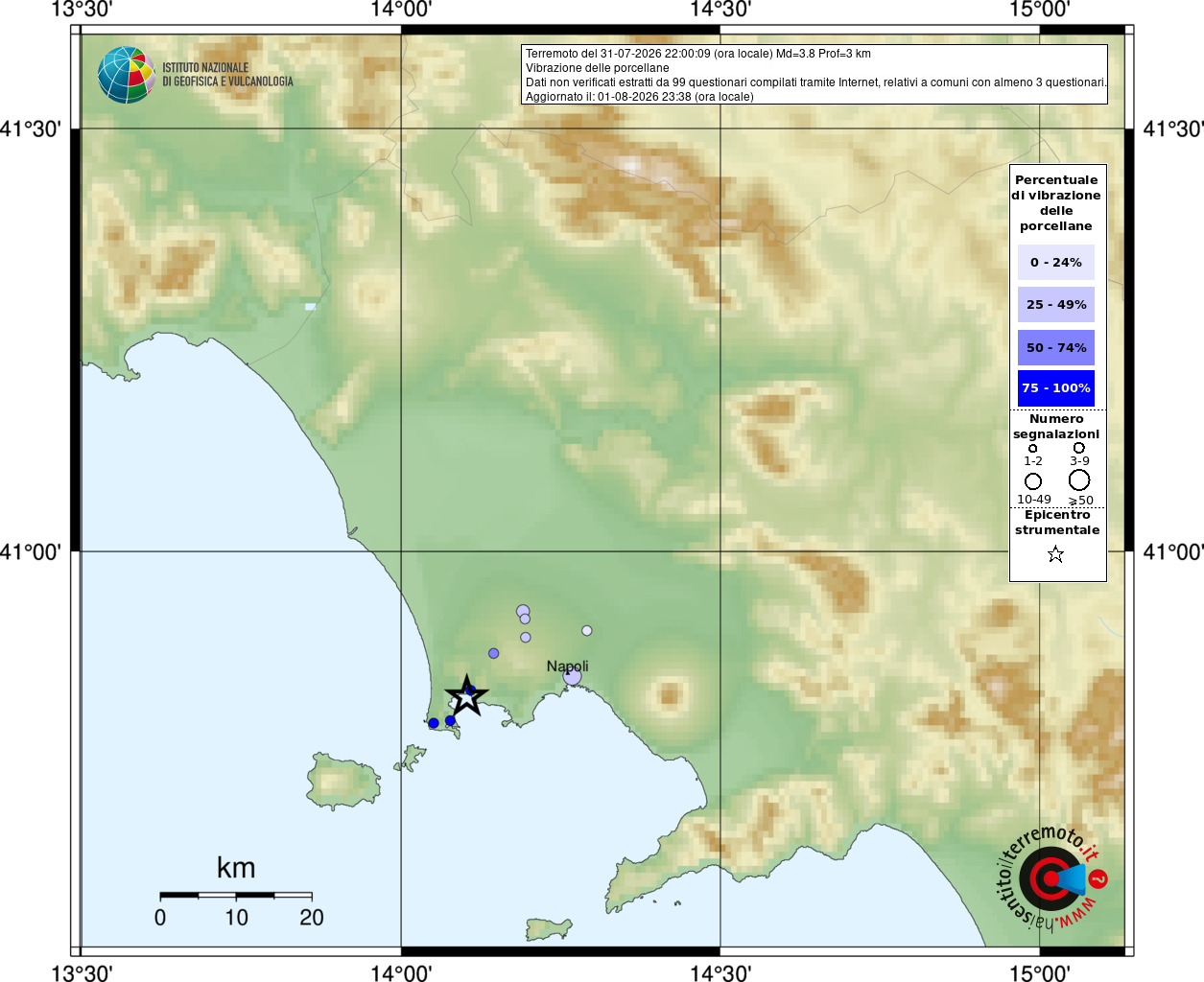
Task: Click the '10' scale bar value
Action: coord(236,918)
